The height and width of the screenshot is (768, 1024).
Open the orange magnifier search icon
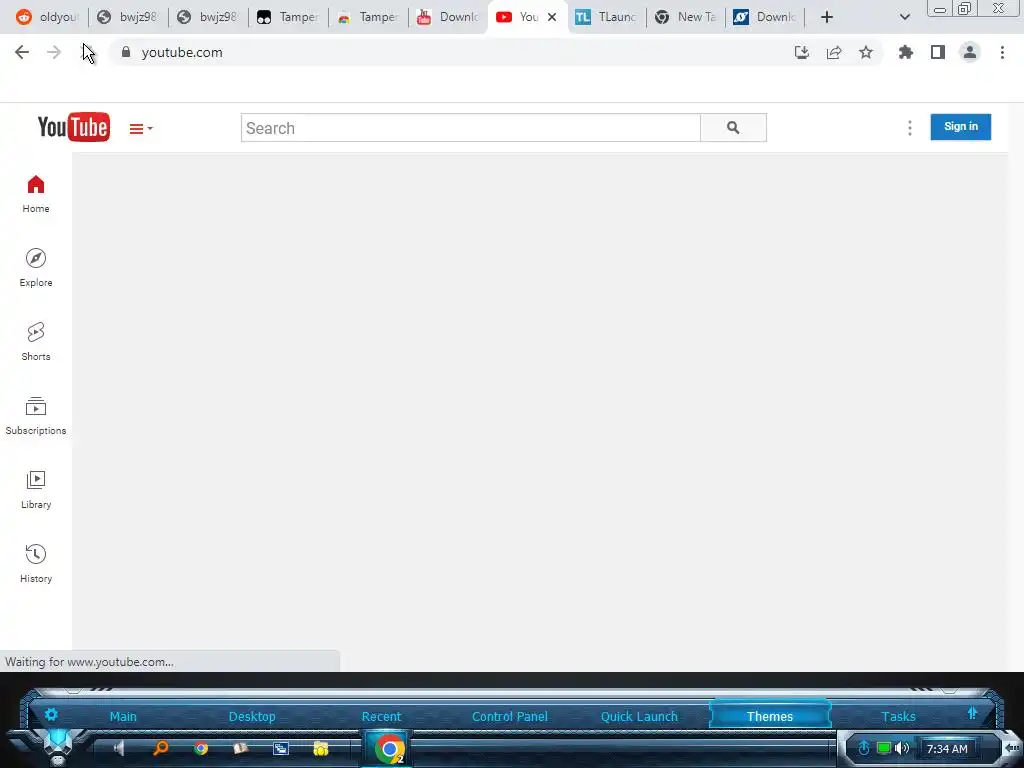point(160,748)
